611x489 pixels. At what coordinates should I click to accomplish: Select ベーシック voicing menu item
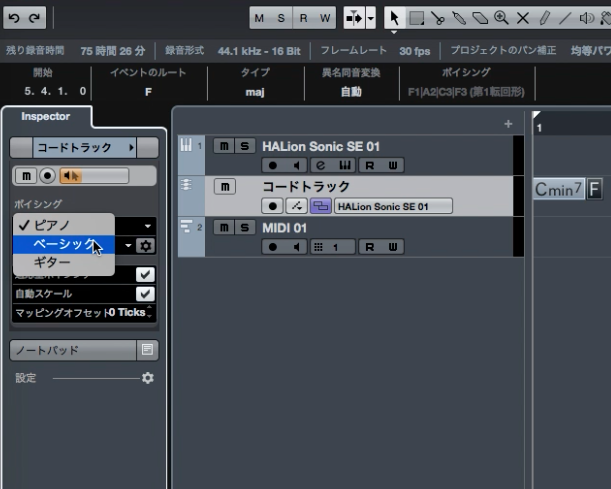click(64, 244)
